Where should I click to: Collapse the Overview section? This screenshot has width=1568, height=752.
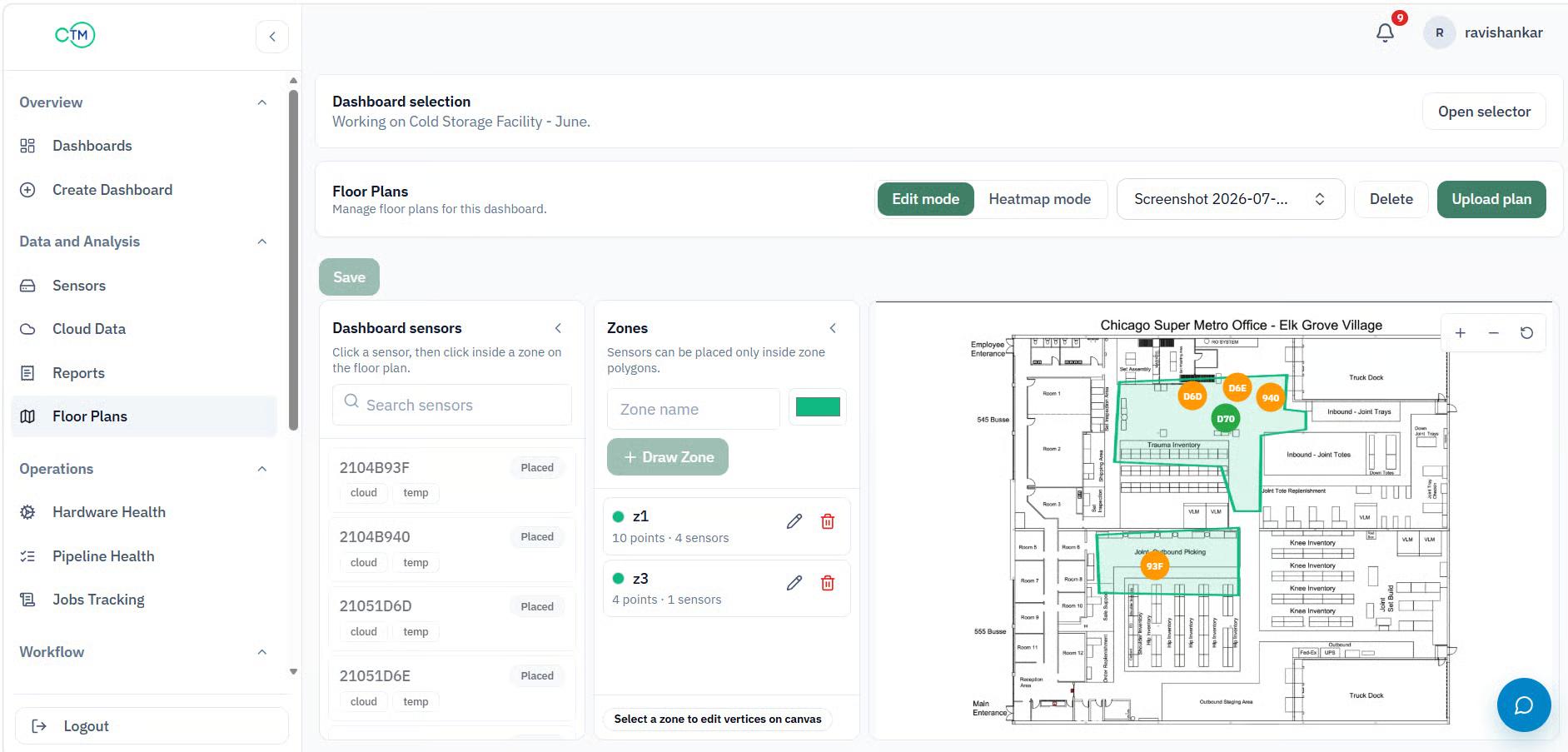click(261, 102)
